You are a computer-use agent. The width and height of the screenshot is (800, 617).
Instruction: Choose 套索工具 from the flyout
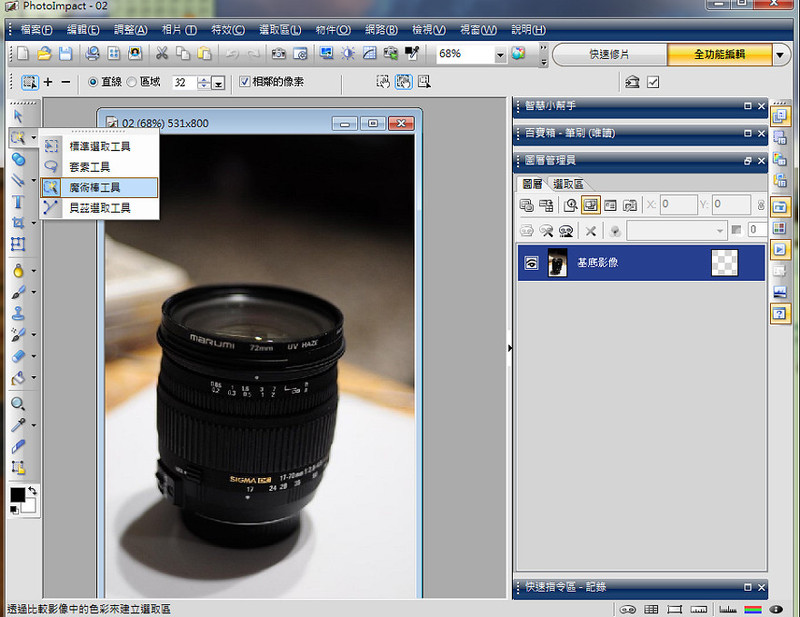pos(99,167)
